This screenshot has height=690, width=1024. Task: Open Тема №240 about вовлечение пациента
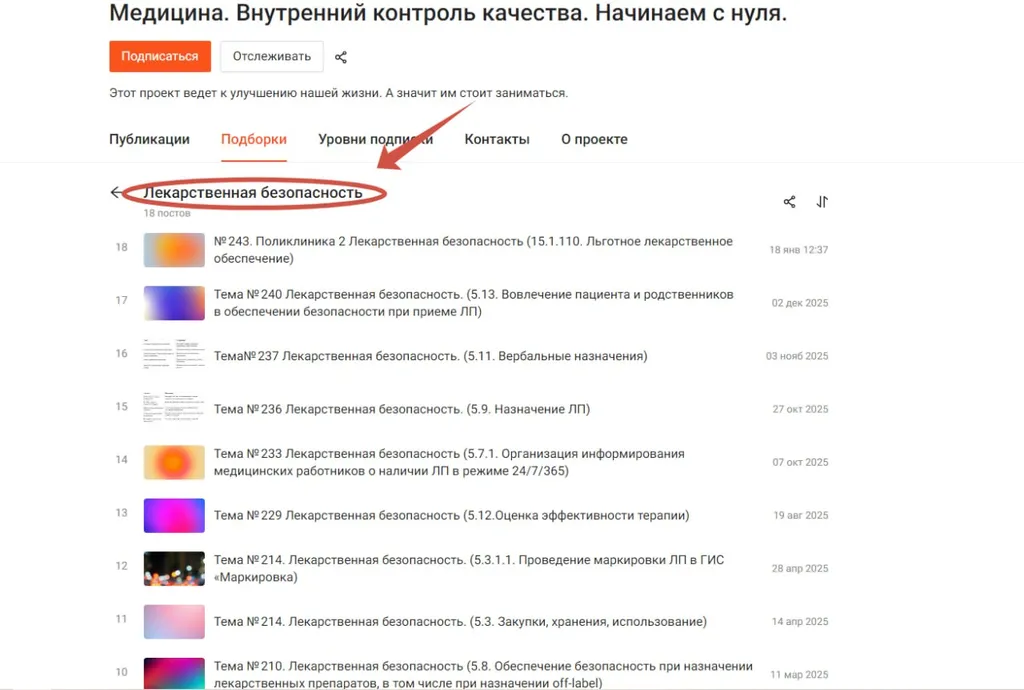click(x=470, y=303)
